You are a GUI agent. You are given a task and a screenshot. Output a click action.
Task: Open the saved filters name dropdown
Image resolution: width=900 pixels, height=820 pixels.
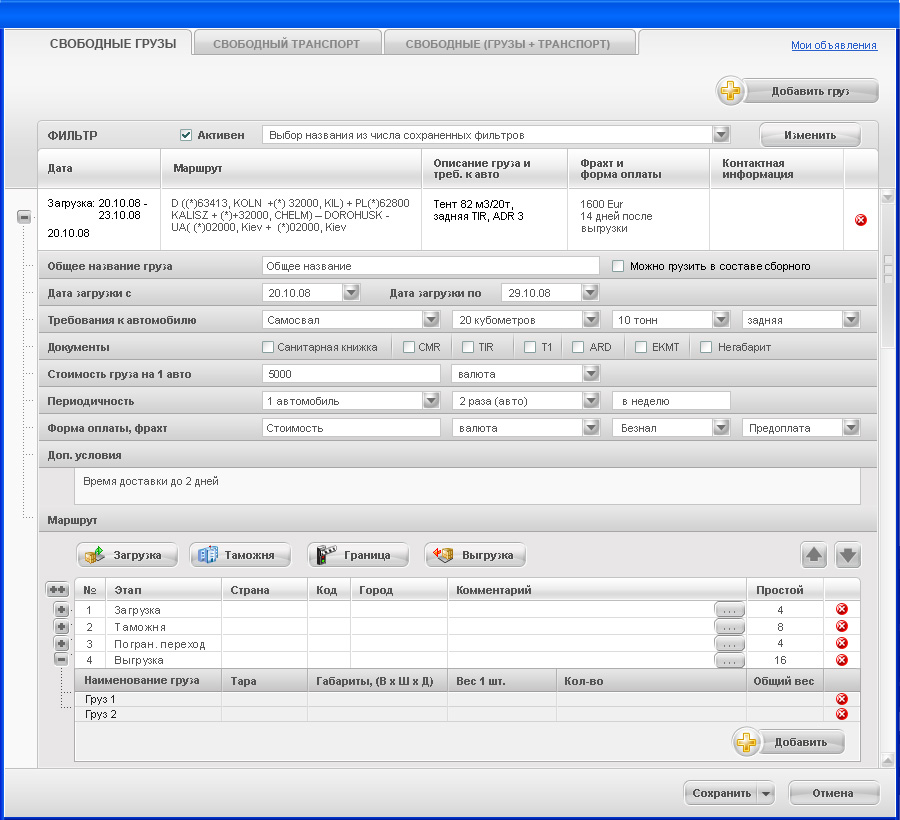click(x=720, y=135)
